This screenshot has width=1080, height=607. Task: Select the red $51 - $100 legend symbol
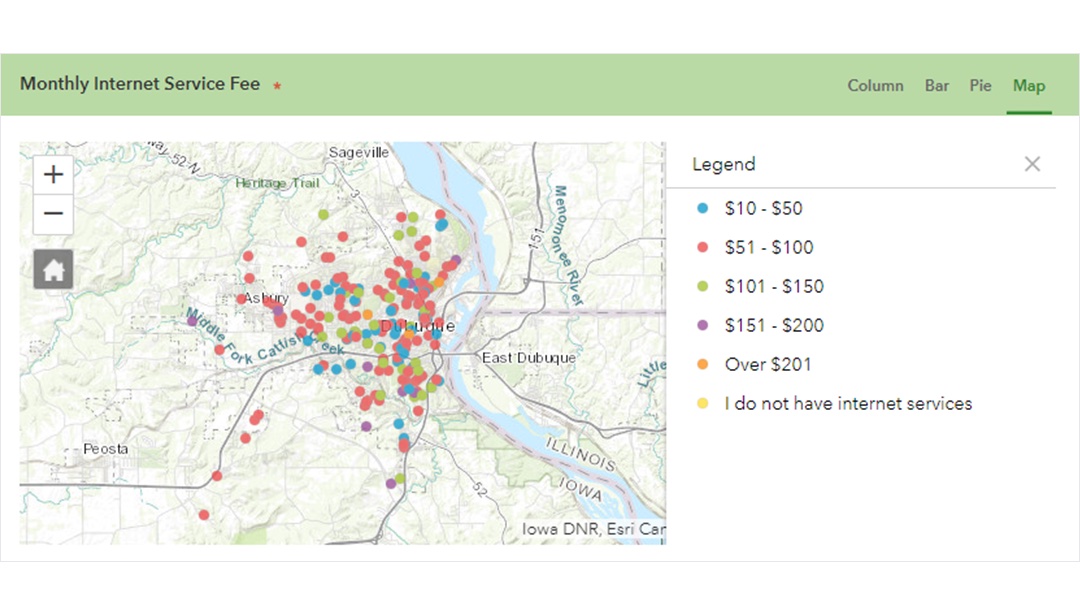(703, 247)
